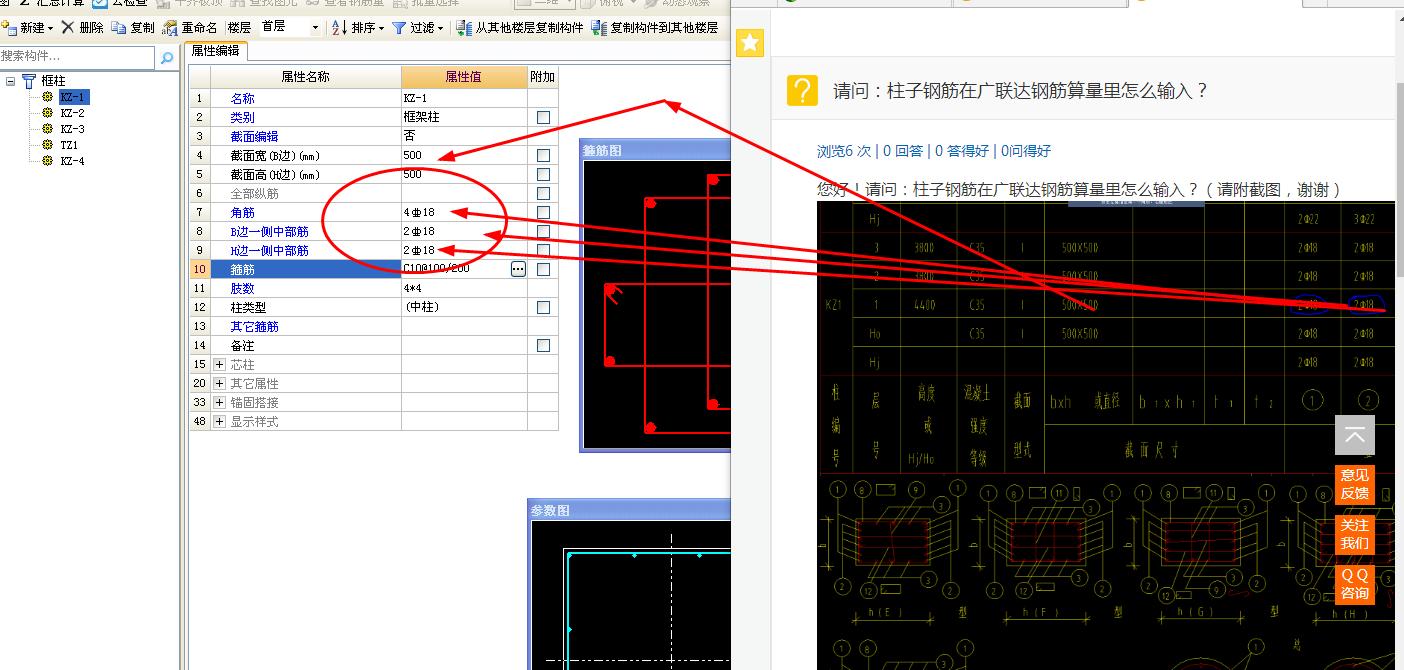Click the 复制构件到其他楼层 icon
The width and height of the screenshot is (1404, 670).
[599, 27]
